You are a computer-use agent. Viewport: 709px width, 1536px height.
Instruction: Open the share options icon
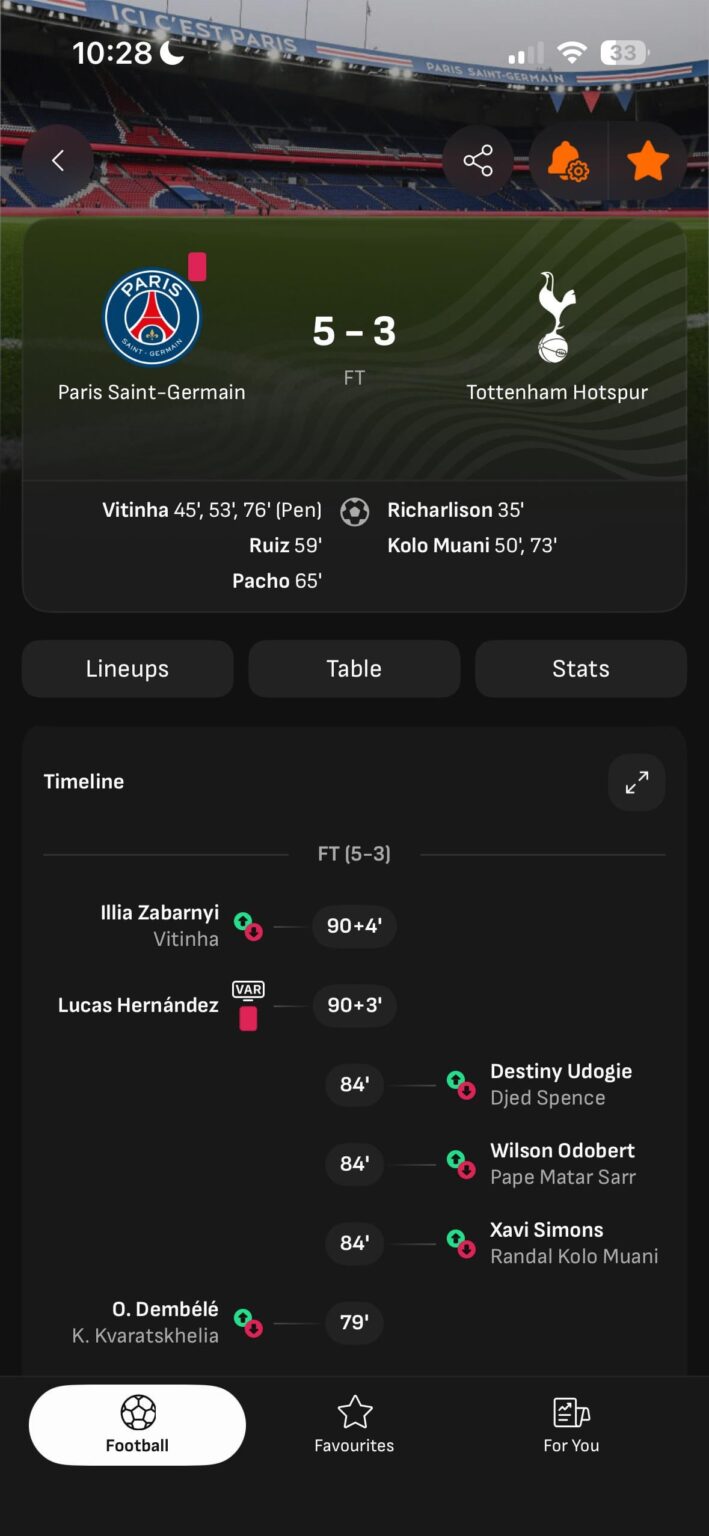[478, 160]
